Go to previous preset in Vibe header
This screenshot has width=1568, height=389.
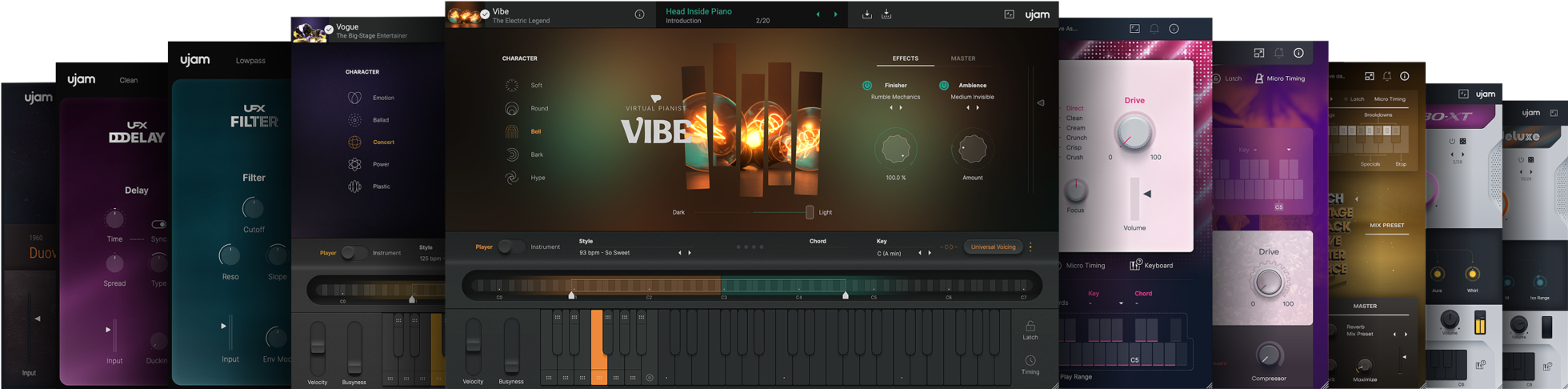pos(818,14)
